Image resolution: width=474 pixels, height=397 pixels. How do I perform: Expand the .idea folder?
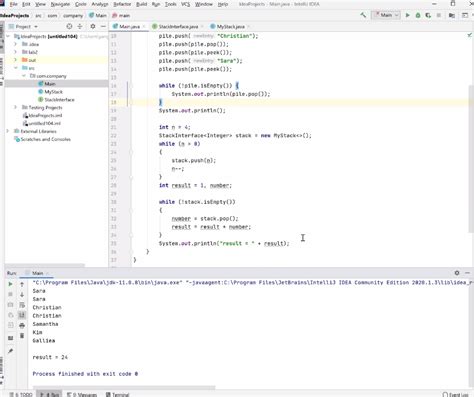(x=15, y=44)
